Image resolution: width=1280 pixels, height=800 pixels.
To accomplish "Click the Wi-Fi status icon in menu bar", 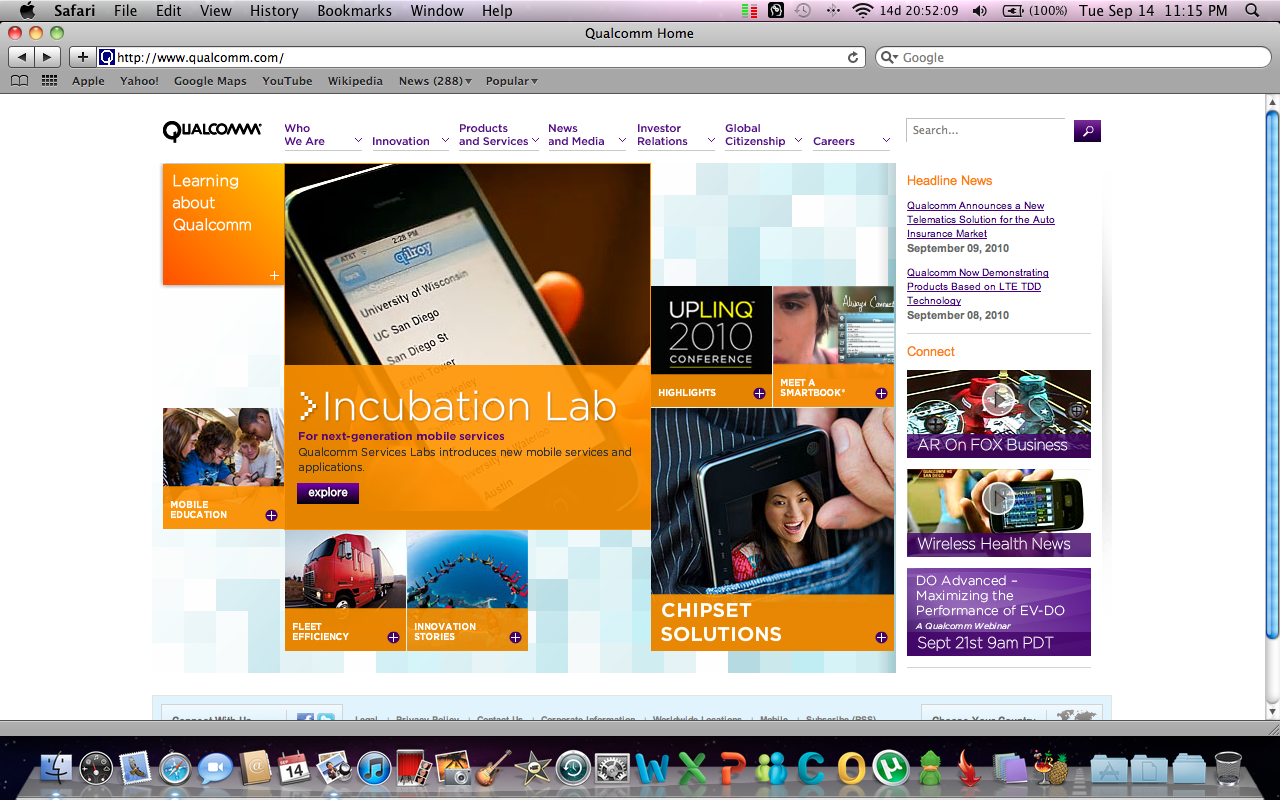I will [x=862, y=11].
